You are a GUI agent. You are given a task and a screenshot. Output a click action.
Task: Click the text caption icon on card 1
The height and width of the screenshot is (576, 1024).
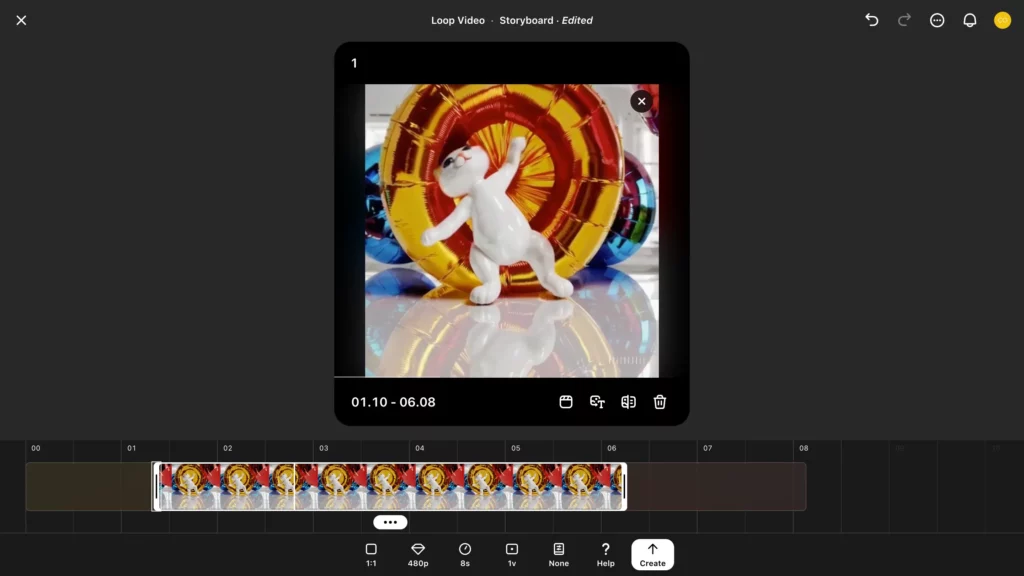coord(597,402)
